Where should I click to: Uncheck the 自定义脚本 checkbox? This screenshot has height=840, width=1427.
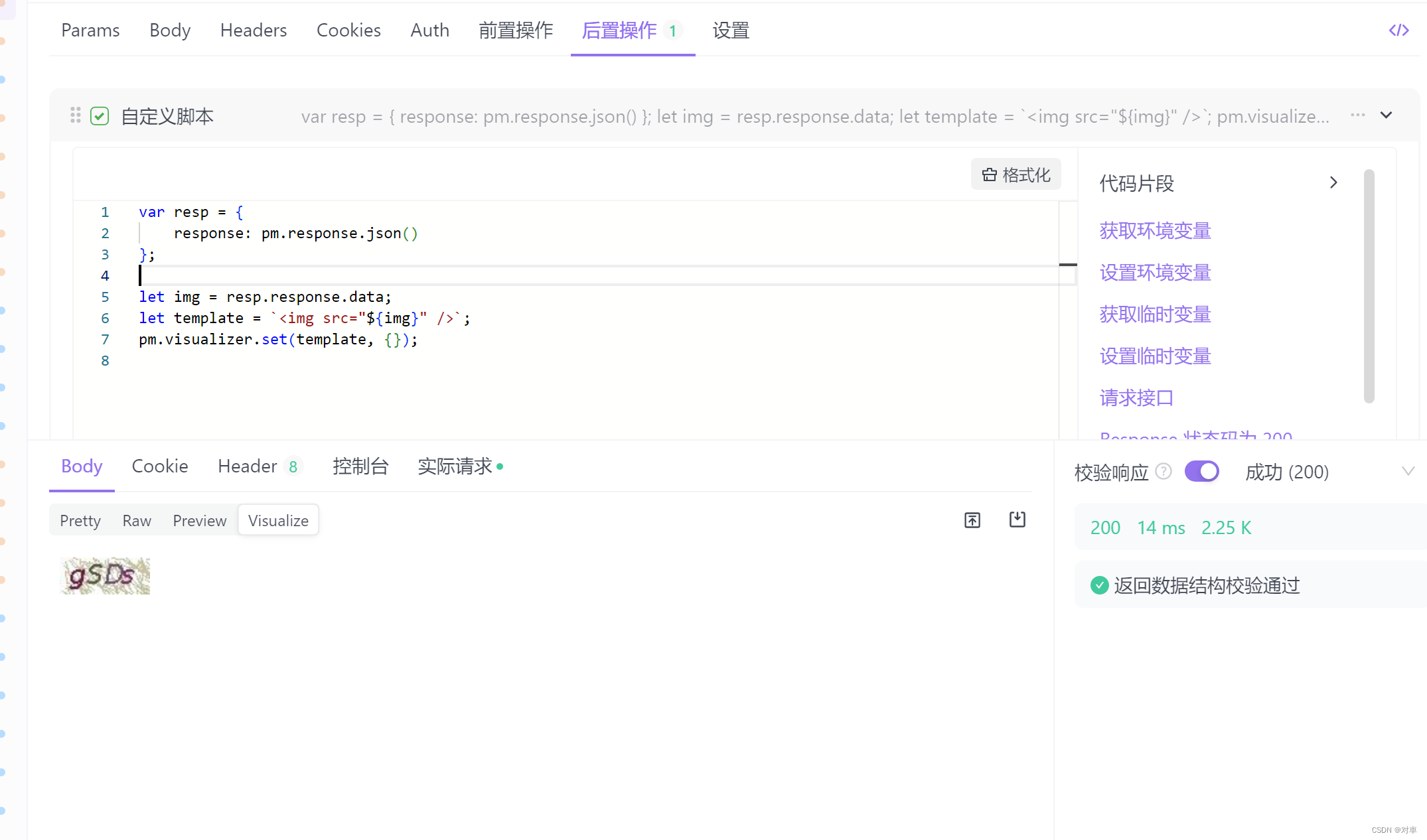[x=100, y=116]
